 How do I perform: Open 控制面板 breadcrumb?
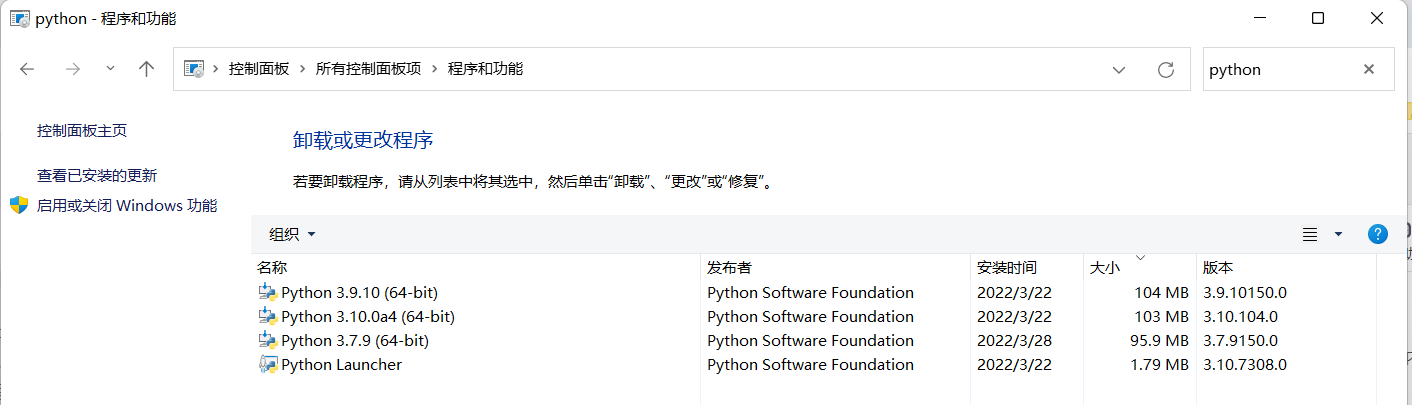(259, 69)
